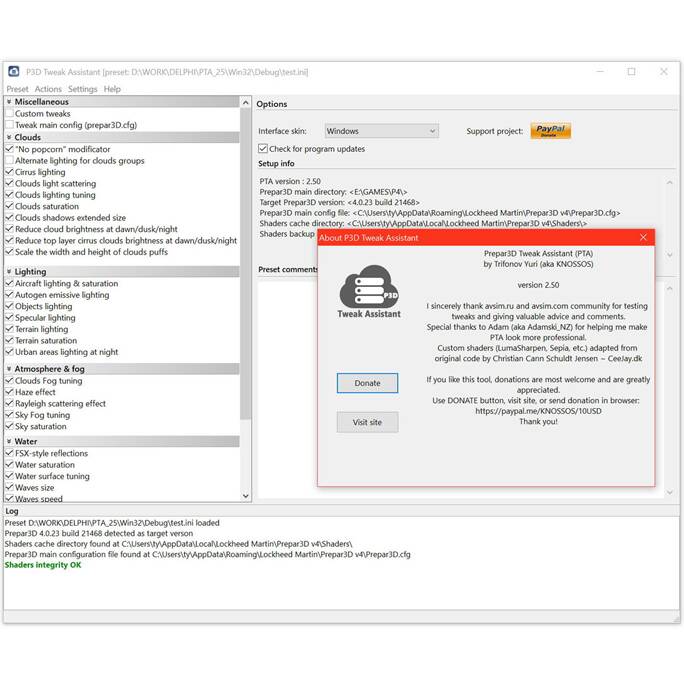684x684 pixels.
Task: Toggle Sky saturation checkbox
Action: click(10, 426)
